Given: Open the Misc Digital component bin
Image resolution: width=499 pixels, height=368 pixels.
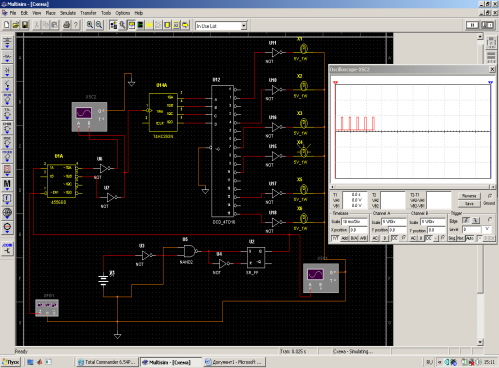Looking at the screenshot, I should 7,143.
